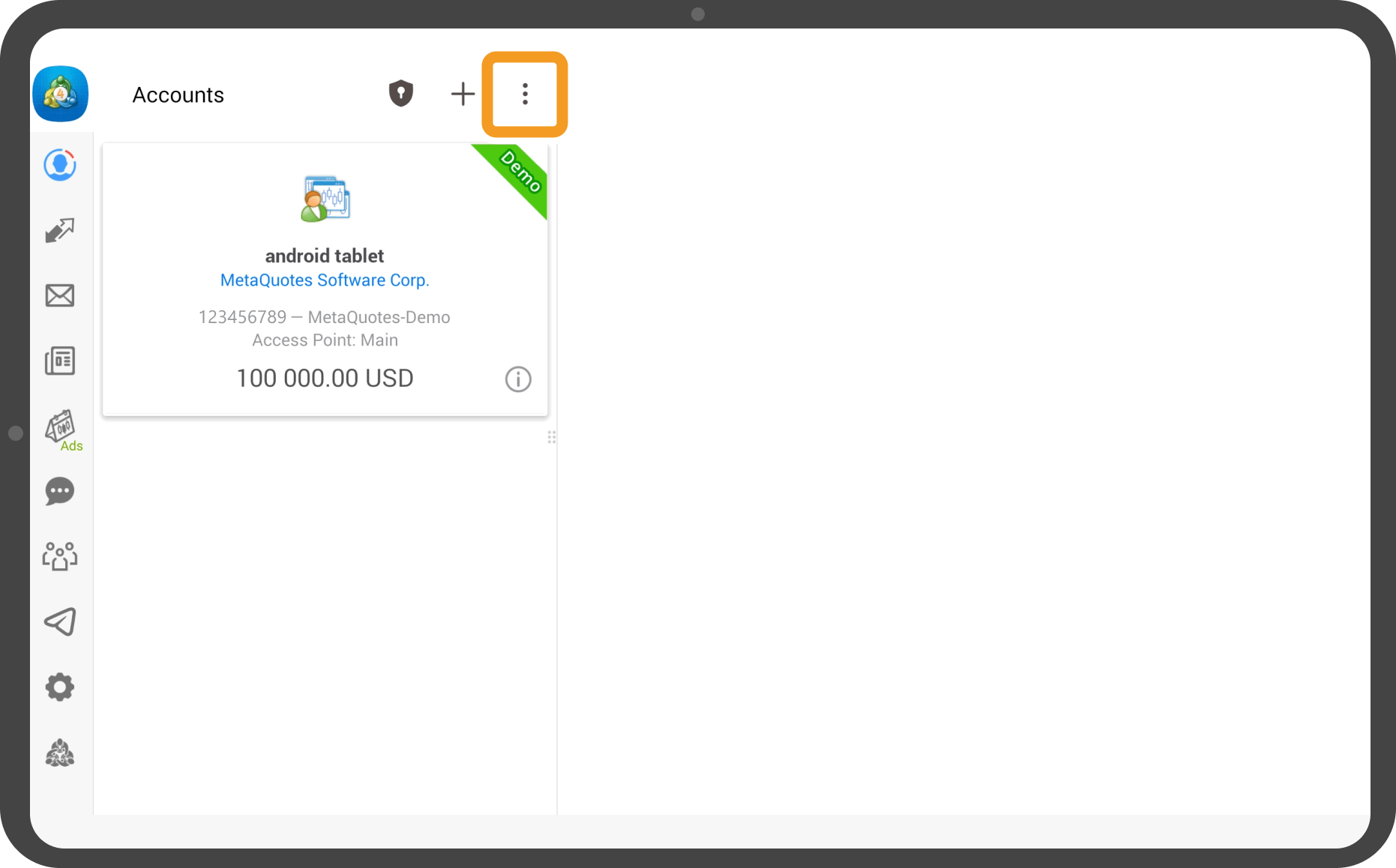The height and width of the screenshot is (868, 1396).
Task: Select the 100 000.00 USD balance
Action: tap(325, 379)
